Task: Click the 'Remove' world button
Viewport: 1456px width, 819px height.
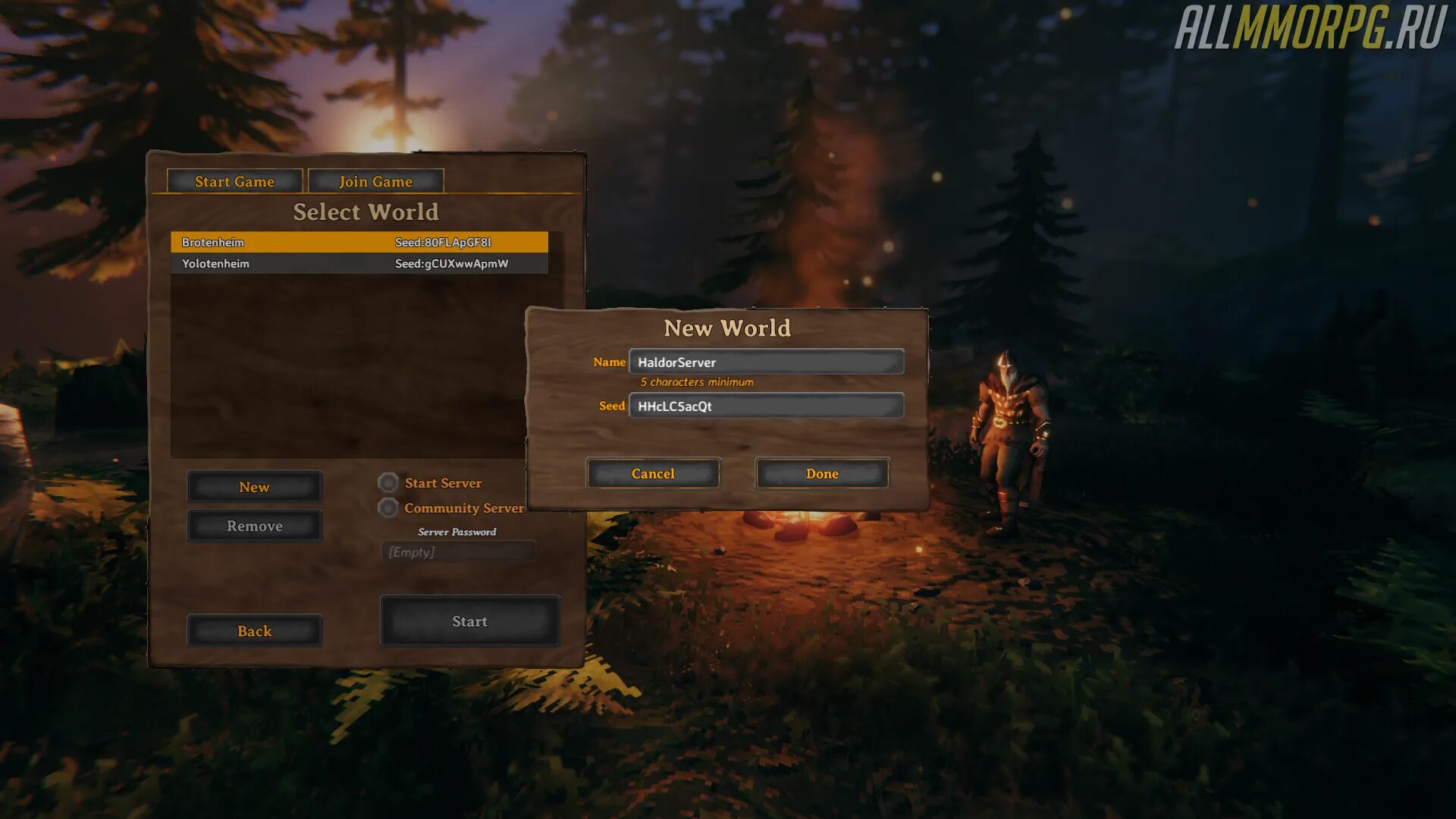Action: [x=254, y=525]
